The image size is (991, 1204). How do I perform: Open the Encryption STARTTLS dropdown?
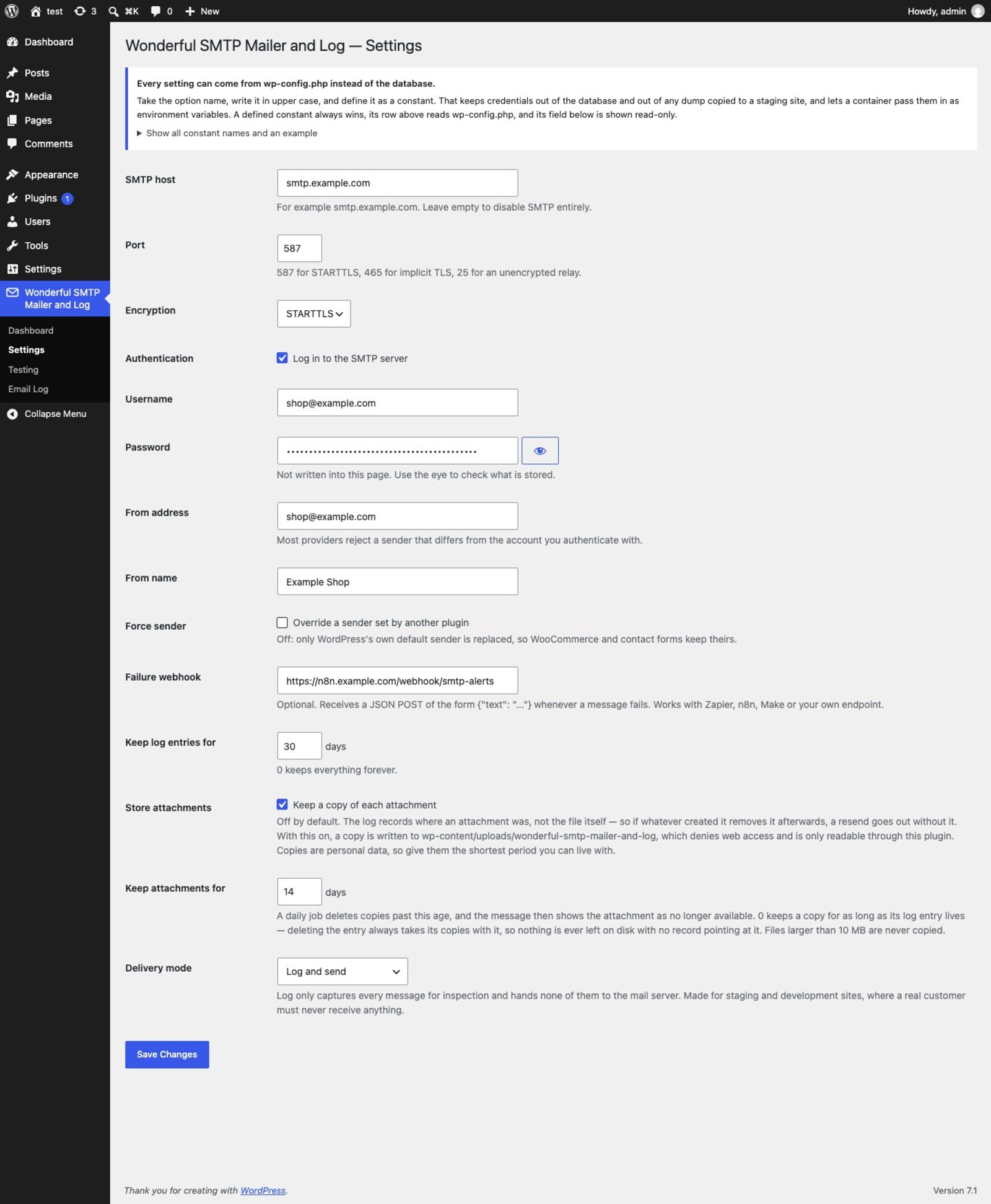pyautogui.click(x=313, y=313)
